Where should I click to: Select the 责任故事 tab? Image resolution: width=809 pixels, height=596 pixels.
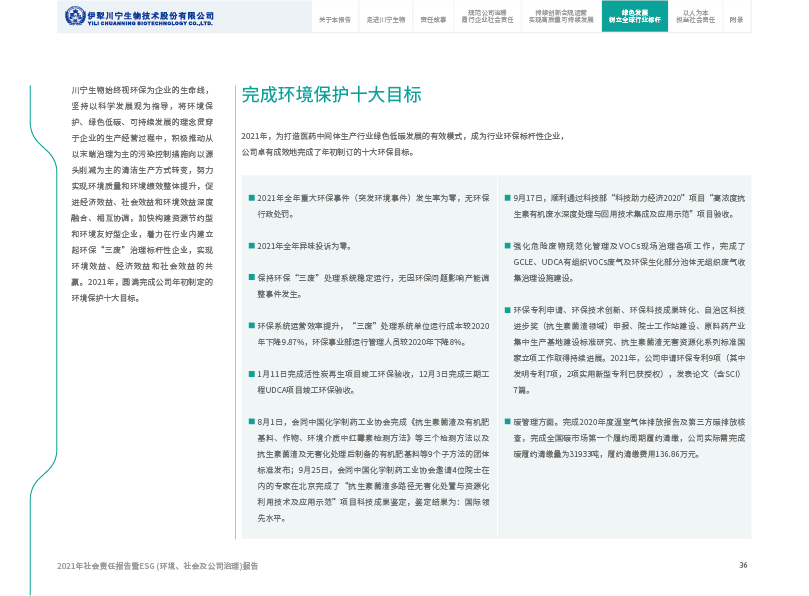pos(433,19)
